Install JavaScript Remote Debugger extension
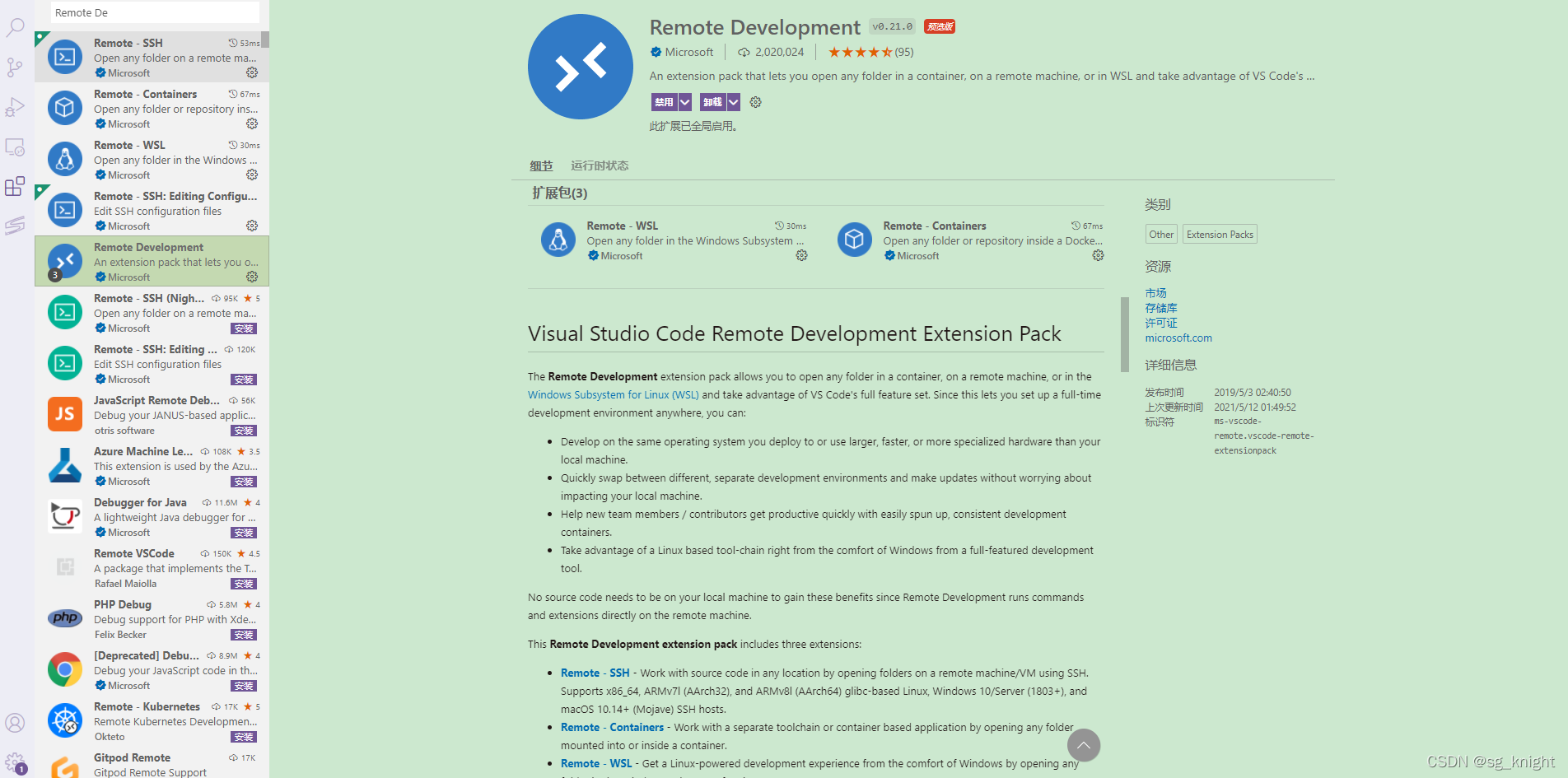Viewport: 1568px width, 778px height. (244, 431)
